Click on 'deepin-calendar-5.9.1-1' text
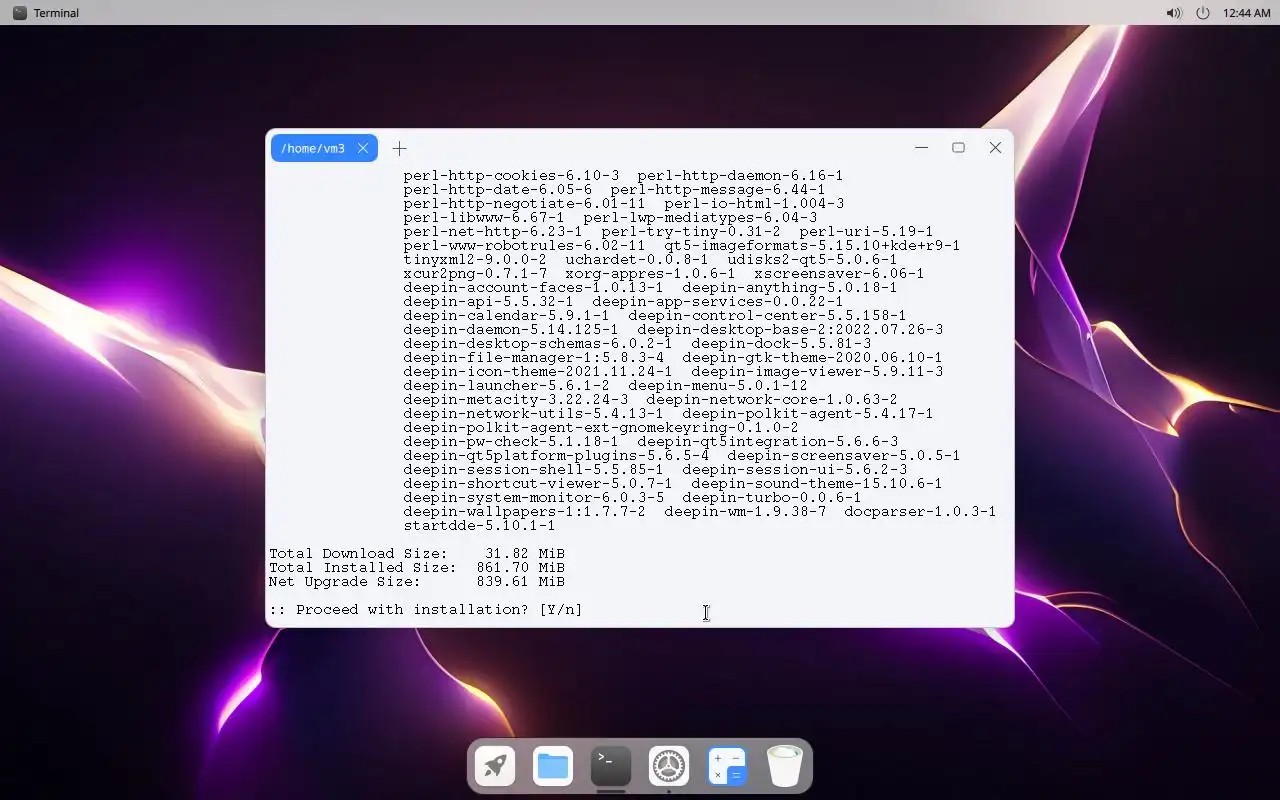 [507, 315]
